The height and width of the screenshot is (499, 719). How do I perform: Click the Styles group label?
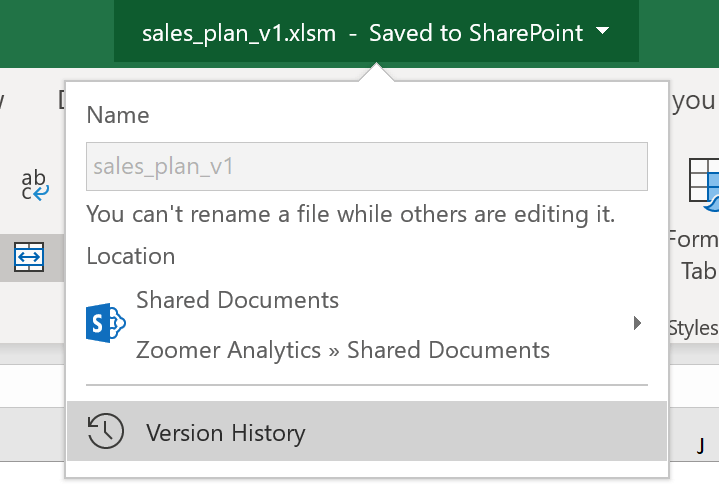coord(693,327)
